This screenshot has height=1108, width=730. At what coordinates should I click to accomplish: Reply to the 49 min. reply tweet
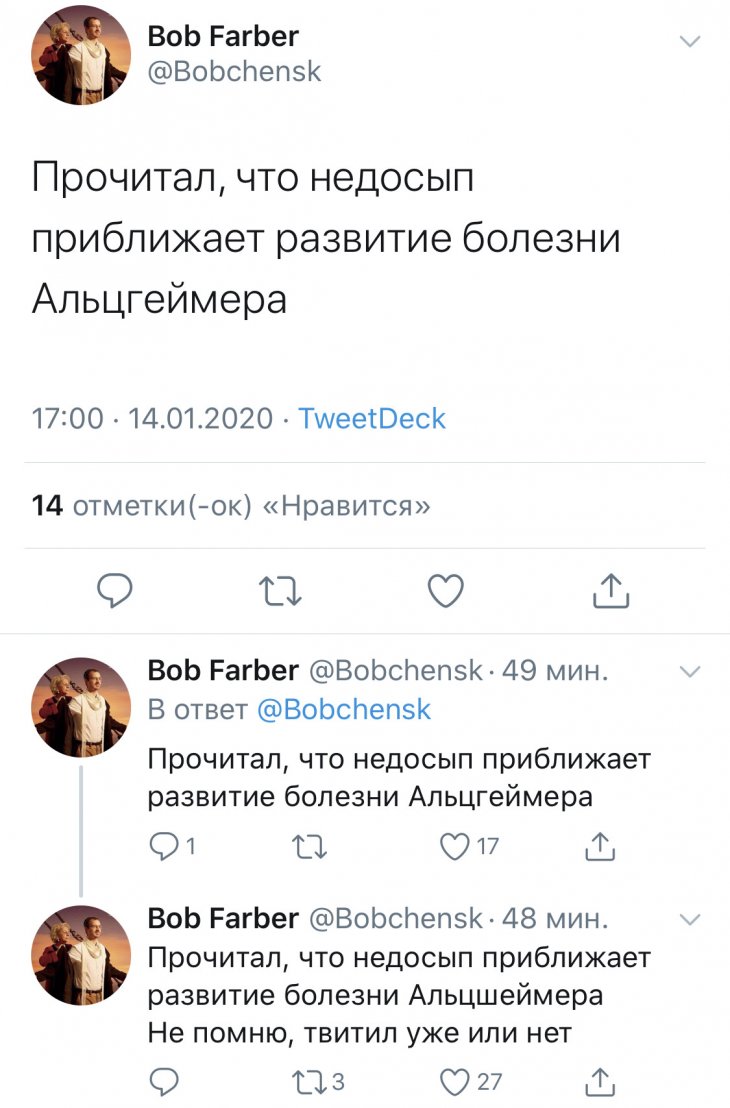click(x=162, y=847)
